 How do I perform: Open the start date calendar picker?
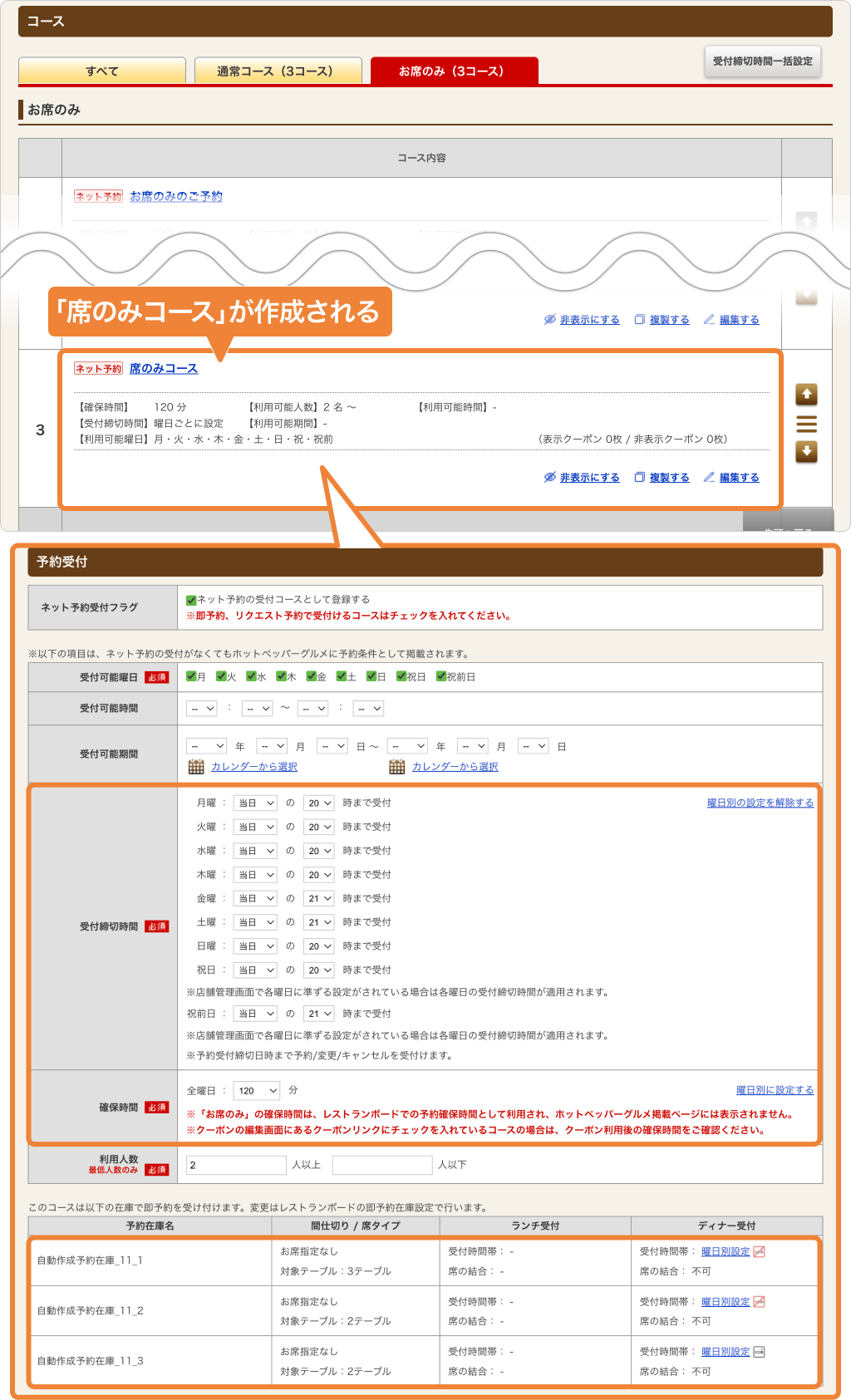[x=196, y=767]
